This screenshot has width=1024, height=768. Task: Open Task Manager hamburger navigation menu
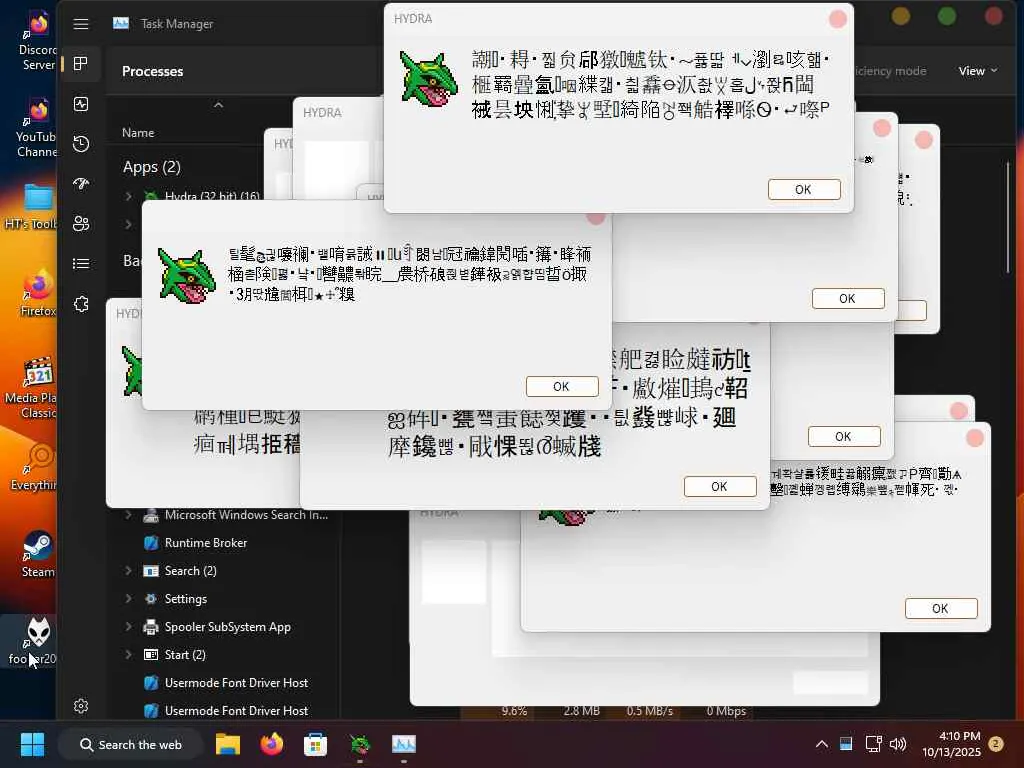pyautogui.click(x=81, y=24)
